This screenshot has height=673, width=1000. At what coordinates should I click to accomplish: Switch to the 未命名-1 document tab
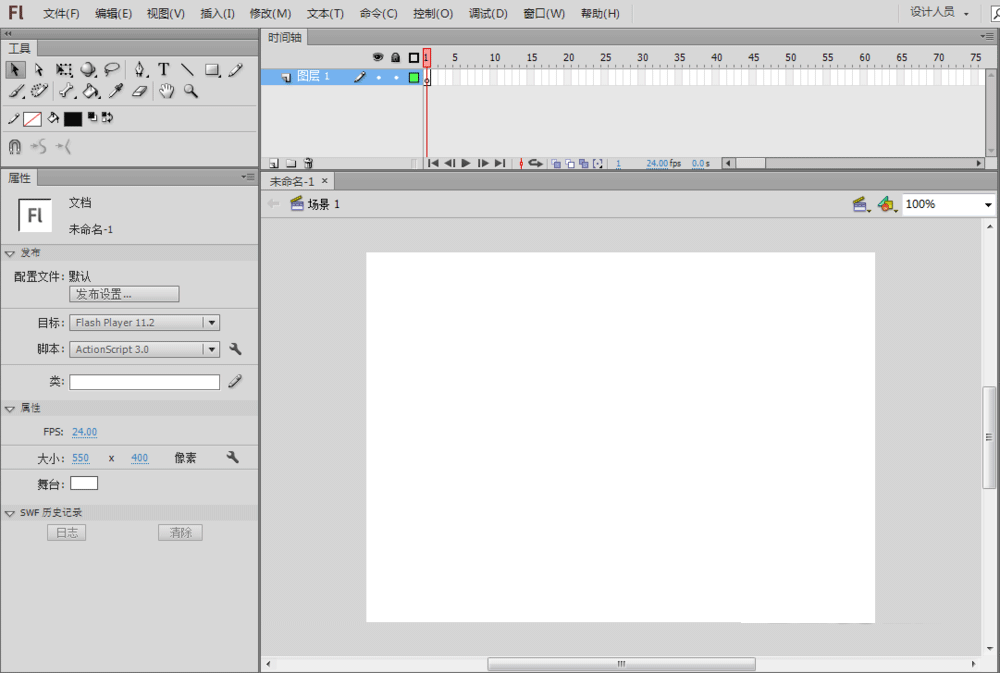tap(292, 182)
